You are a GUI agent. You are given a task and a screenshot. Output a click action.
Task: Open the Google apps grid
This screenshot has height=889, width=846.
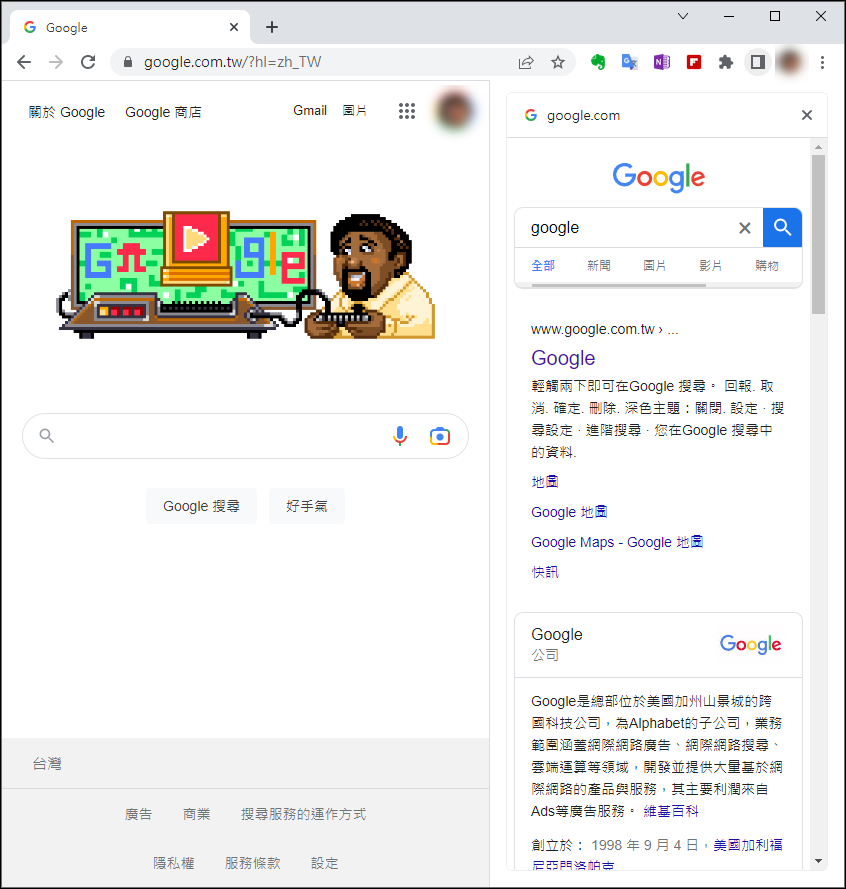click(x=407, y=111)
